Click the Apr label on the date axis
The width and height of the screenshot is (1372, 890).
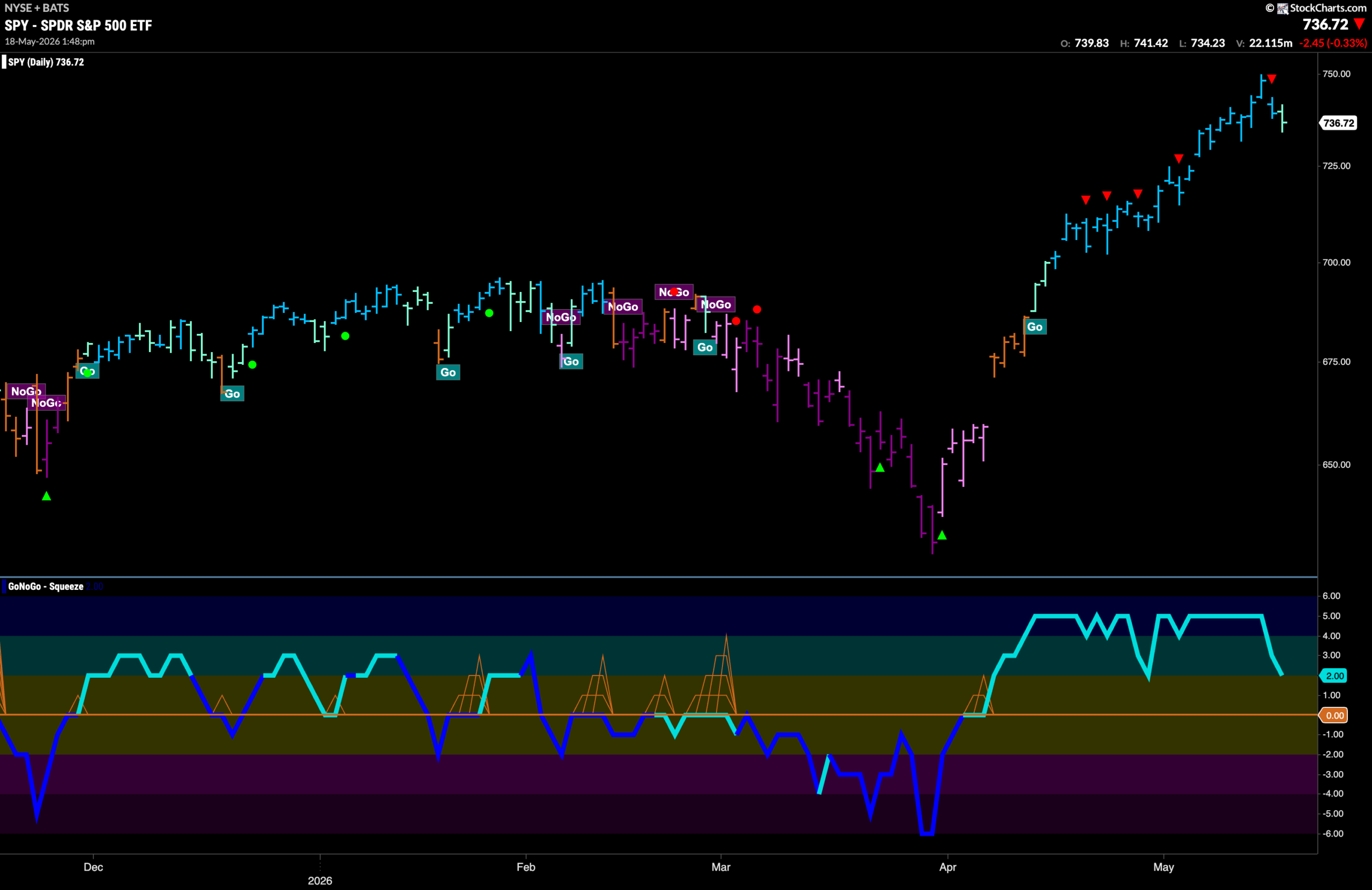click(948, 867)
